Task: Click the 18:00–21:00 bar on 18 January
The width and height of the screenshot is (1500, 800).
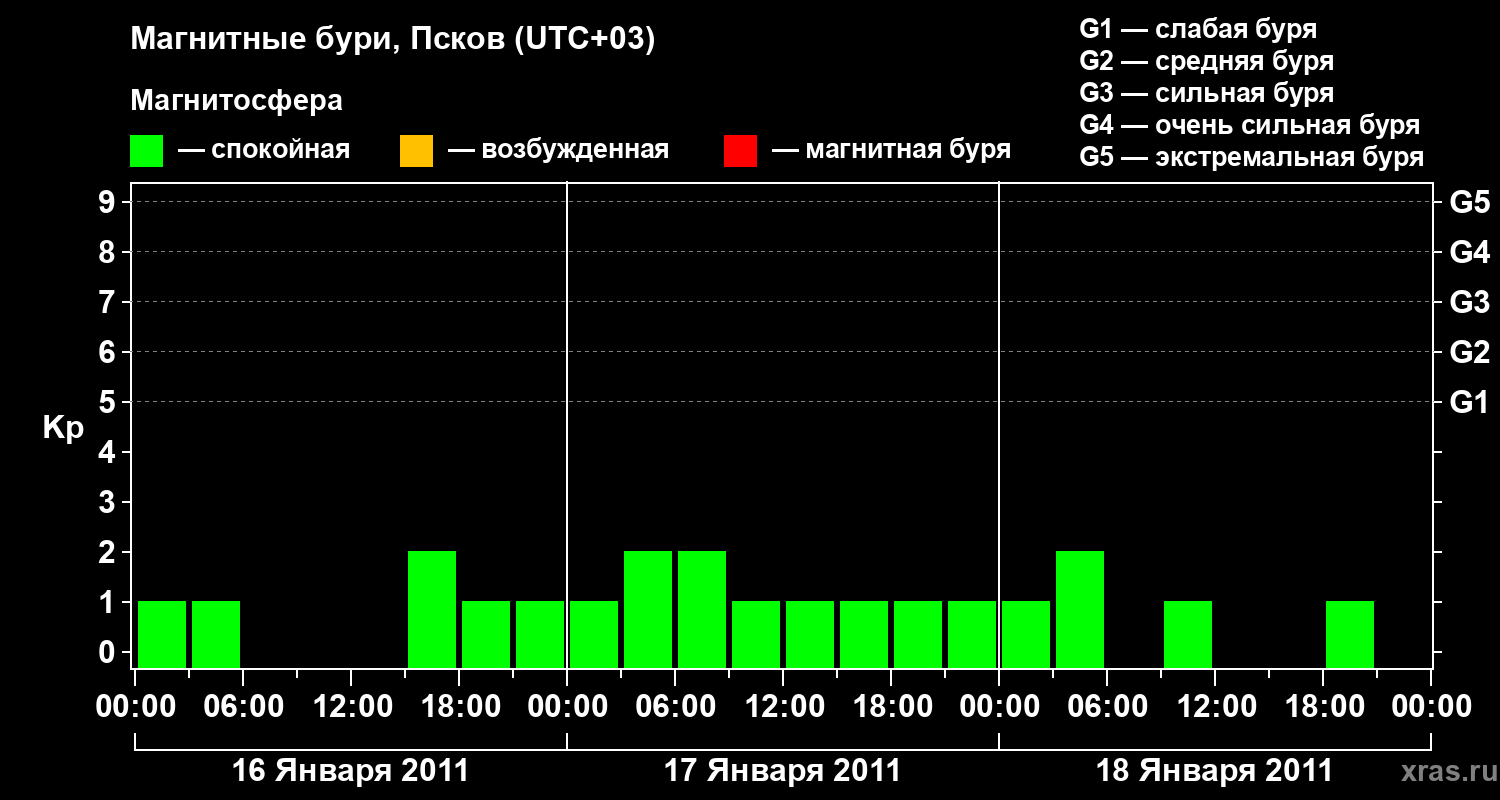Action: point(1350,634)
